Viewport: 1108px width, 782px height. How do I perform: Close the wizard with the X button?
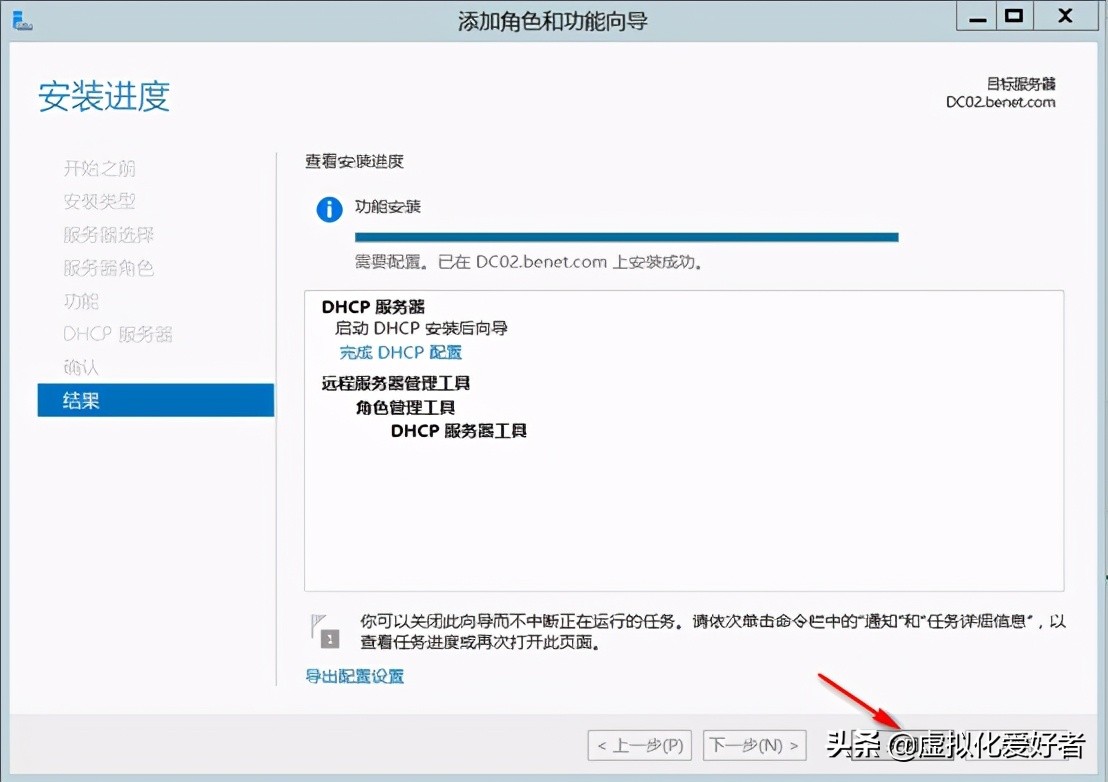(1066, 16)
